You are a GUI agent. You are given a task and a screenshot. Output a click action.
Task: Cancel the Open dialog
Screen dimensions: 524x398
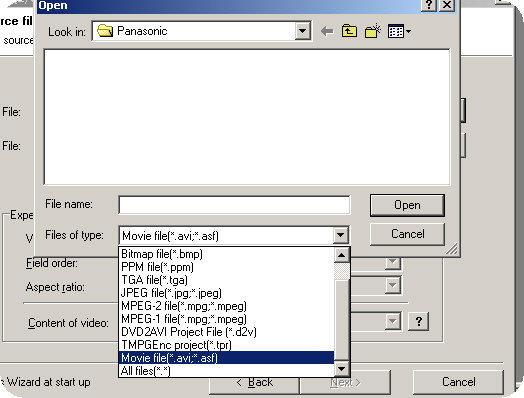coord(407,234)
